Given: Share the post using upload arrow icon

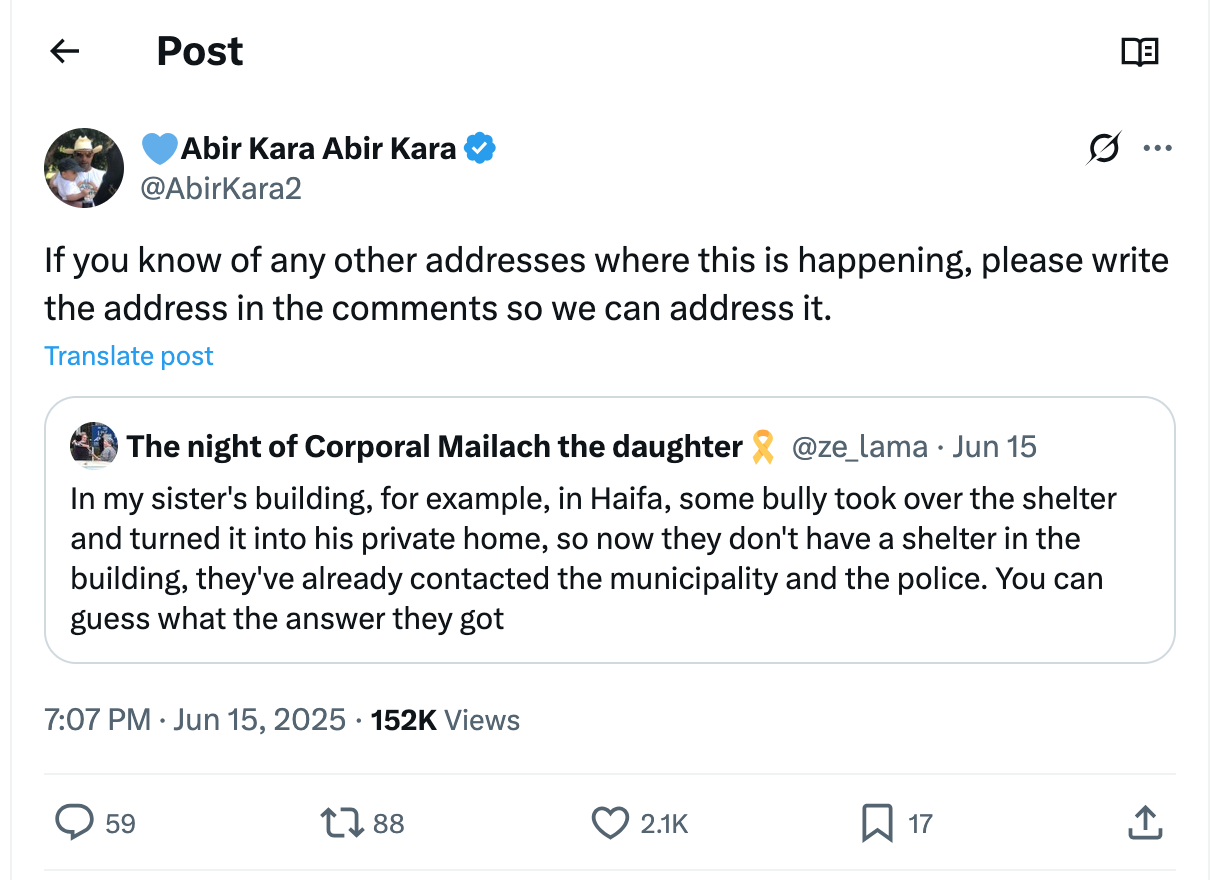Looking at the screenshot, I should point(1144,823).
